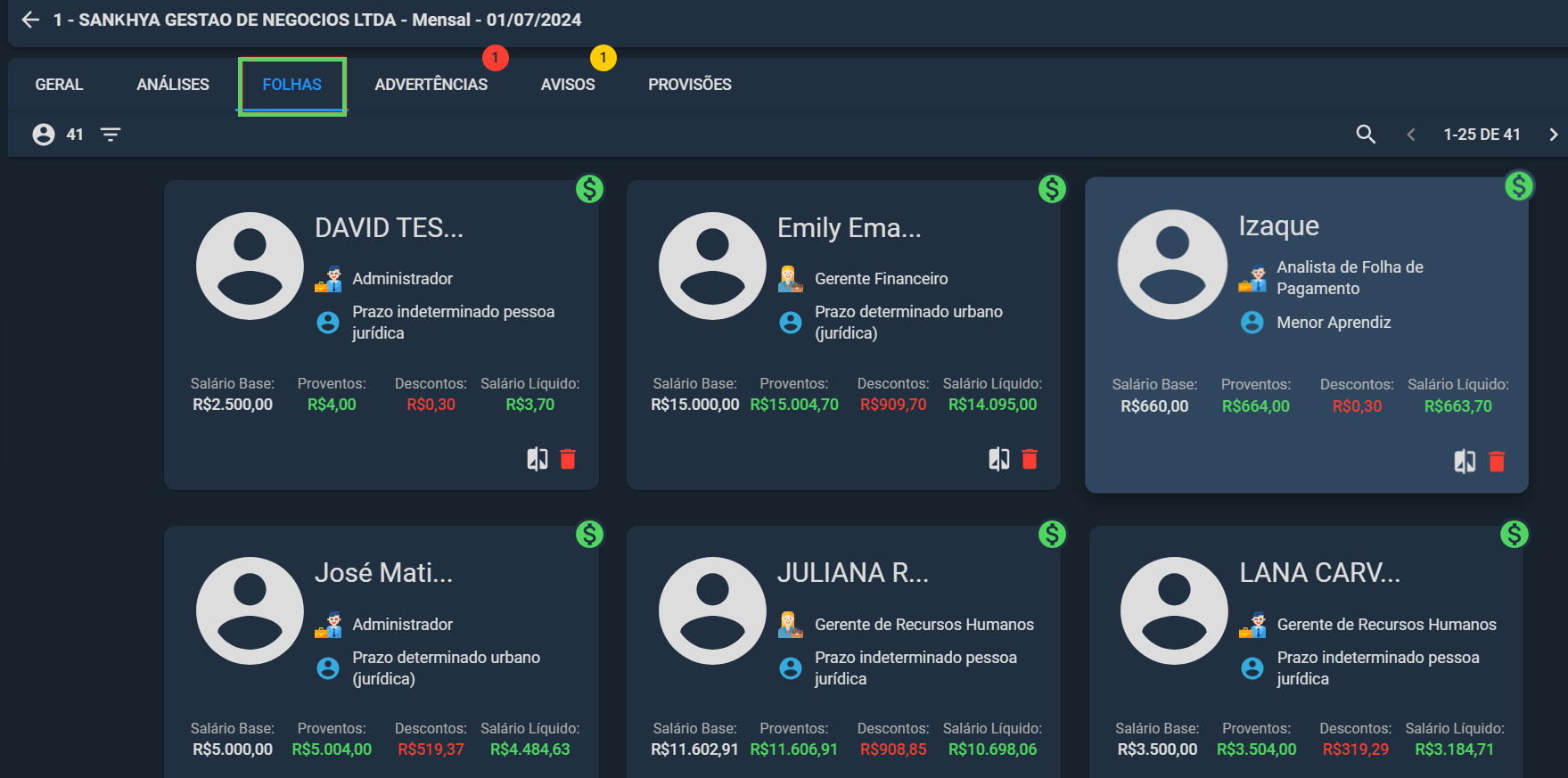Click 'Analista de Folha de Pagamento' text
1568x778 pixels.
tap(1350, 278)
